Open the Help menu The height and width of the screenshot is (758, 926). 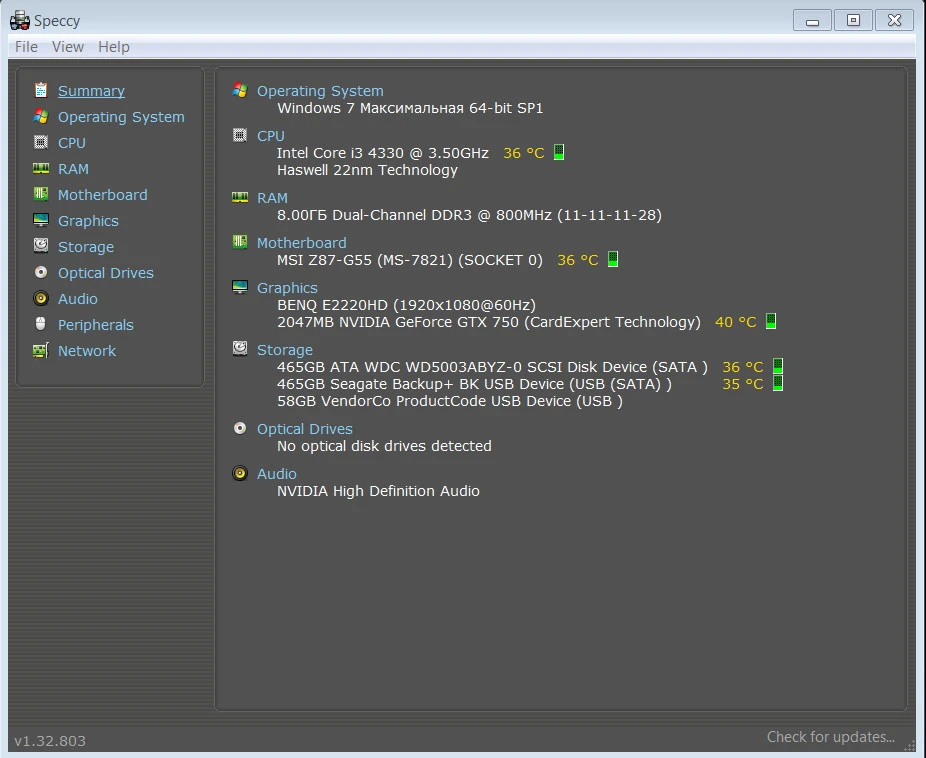tap(113, 47)
